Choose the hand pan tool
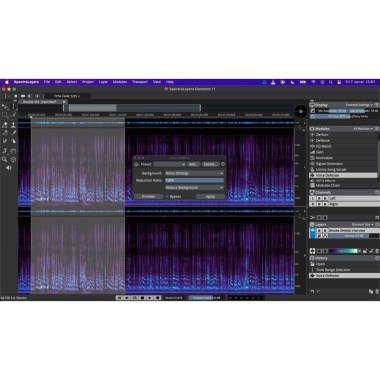 pos(13,151)
